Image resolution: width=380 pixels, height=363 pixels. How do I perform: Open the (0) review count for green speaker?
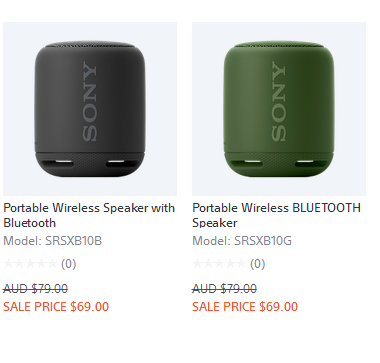tap(258, 264)
